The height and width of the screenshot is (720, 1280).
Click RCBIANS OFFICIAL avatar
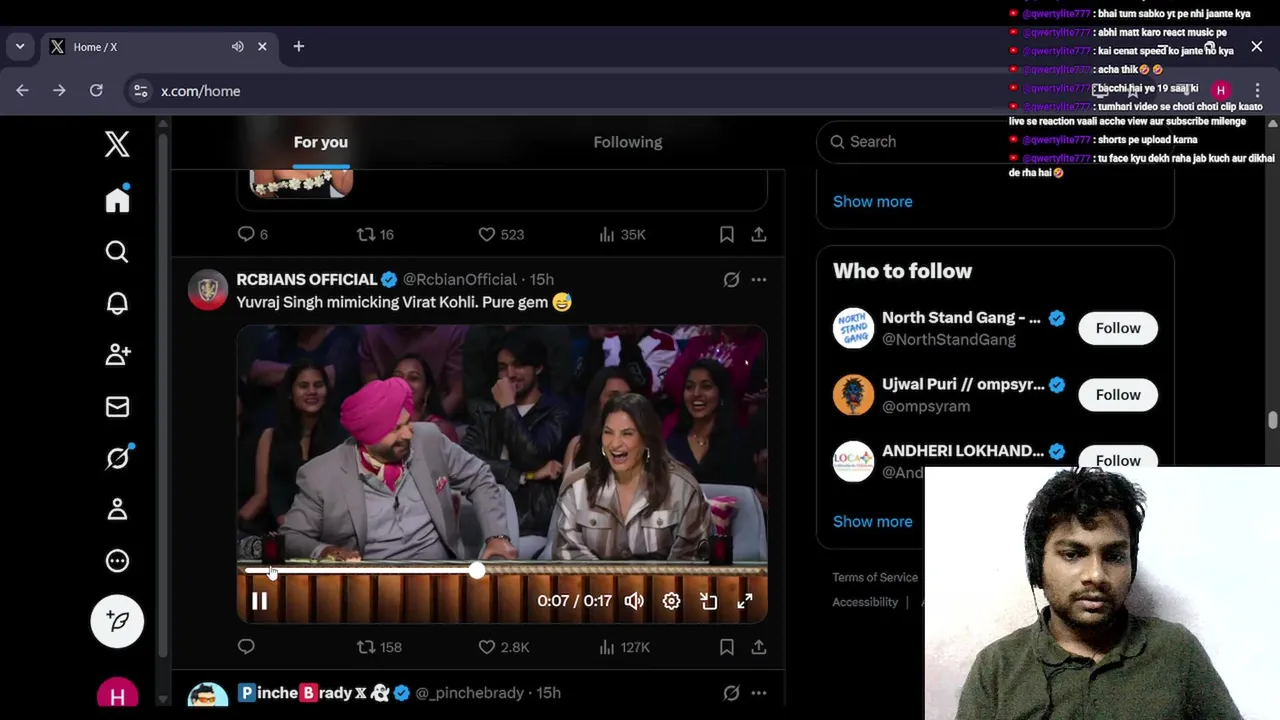click(x=208, y=290)
